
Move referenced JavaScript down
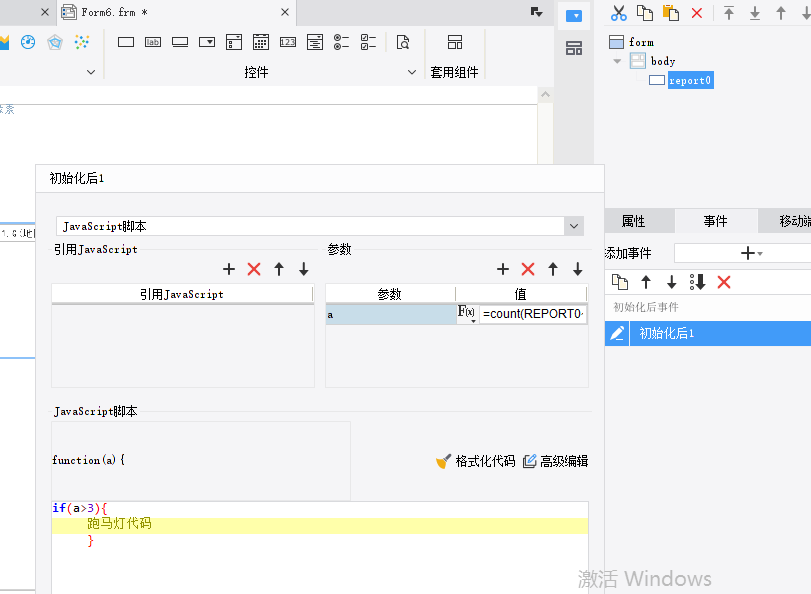tap(304, 269)
